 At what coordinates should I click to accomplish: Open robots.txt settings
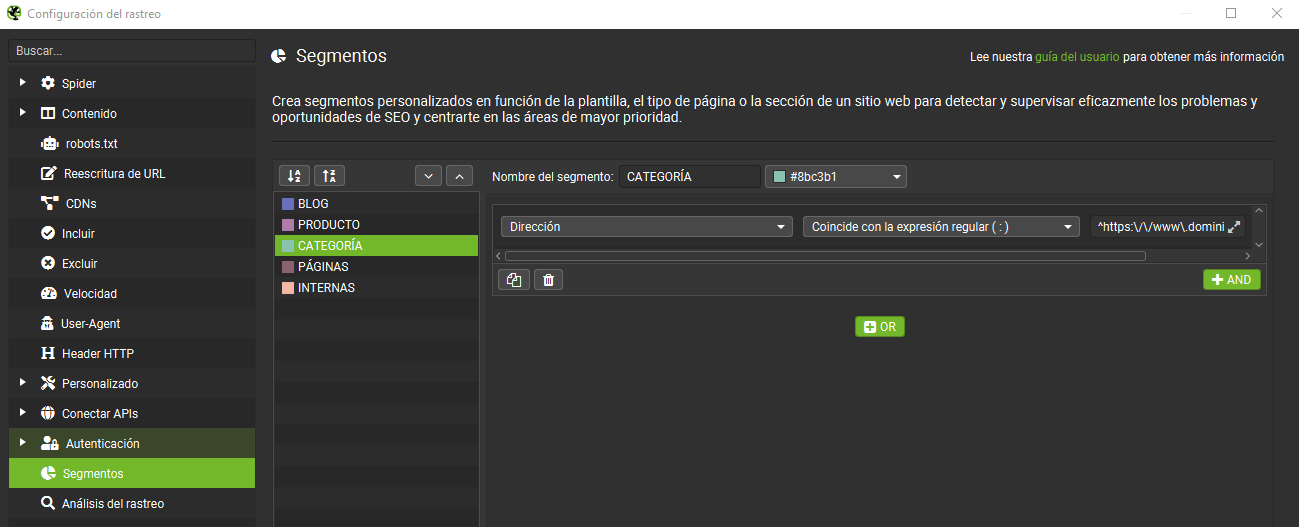point(91,144)
